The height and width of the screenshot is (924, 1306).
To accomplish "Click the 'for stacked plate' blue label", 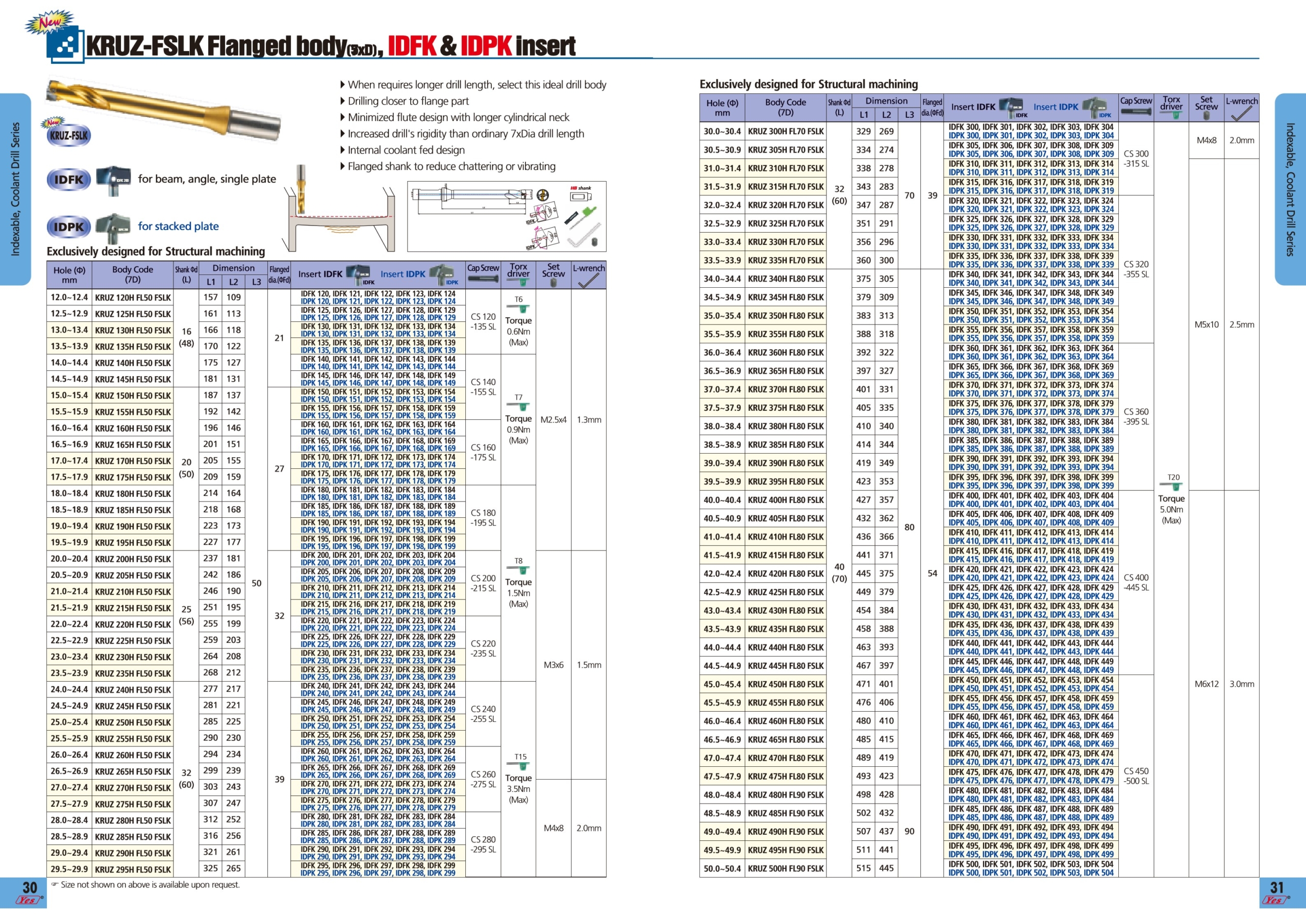I will [x=179, y=227].
